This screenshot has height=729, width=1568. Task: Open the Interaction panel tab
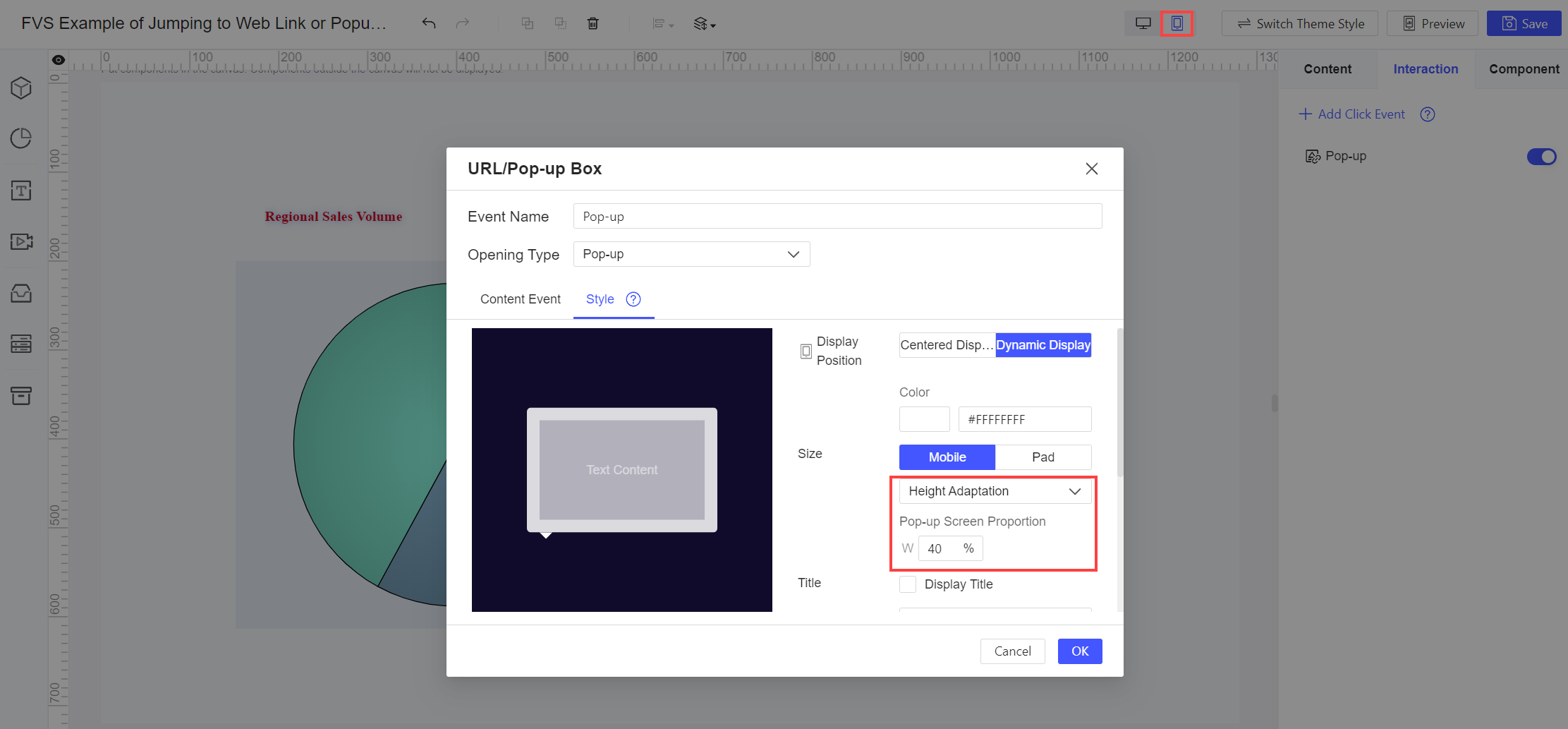pyautogui.click(x=1426, y=69)
